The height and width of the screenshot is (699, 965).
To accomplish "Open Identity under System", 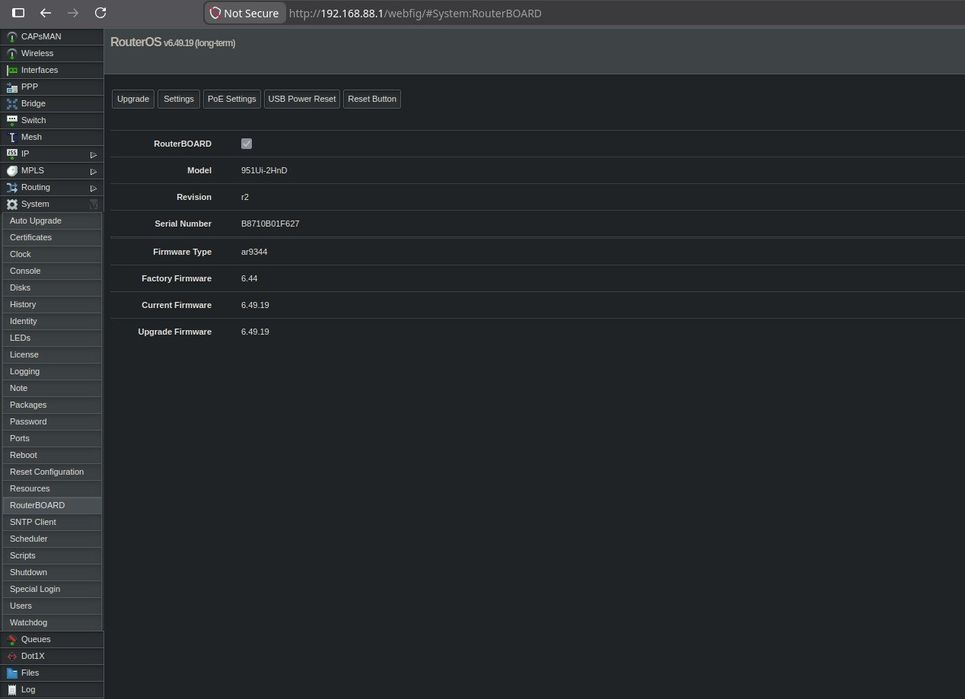I will point(52,321).
